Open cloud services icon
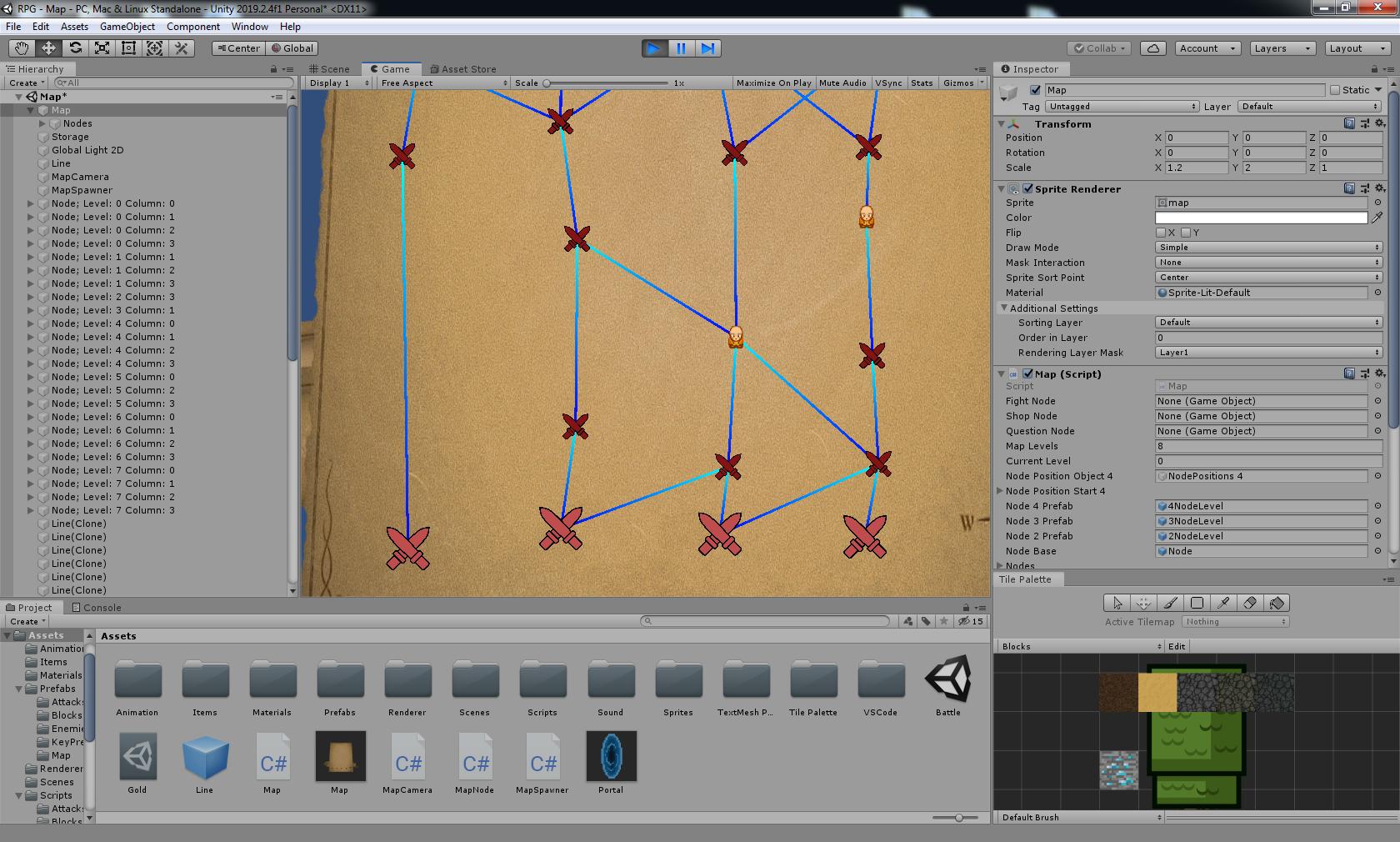Image resolution: width=1400 pixels, height=842 pixels. pyautogui.click(x=1153, y=48)
